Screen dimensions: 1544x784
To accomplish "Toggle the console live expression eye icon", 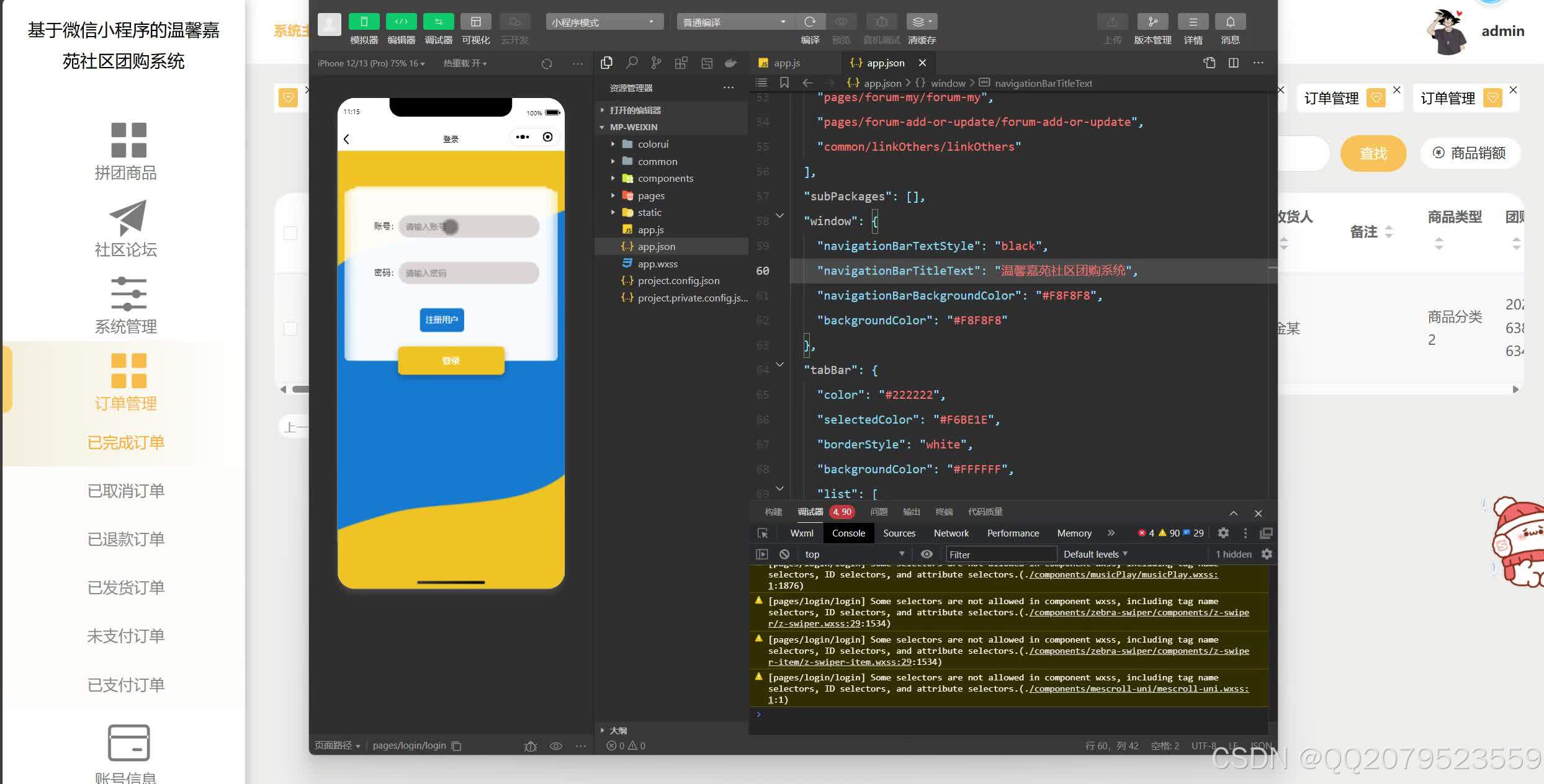I will [927, 554].
